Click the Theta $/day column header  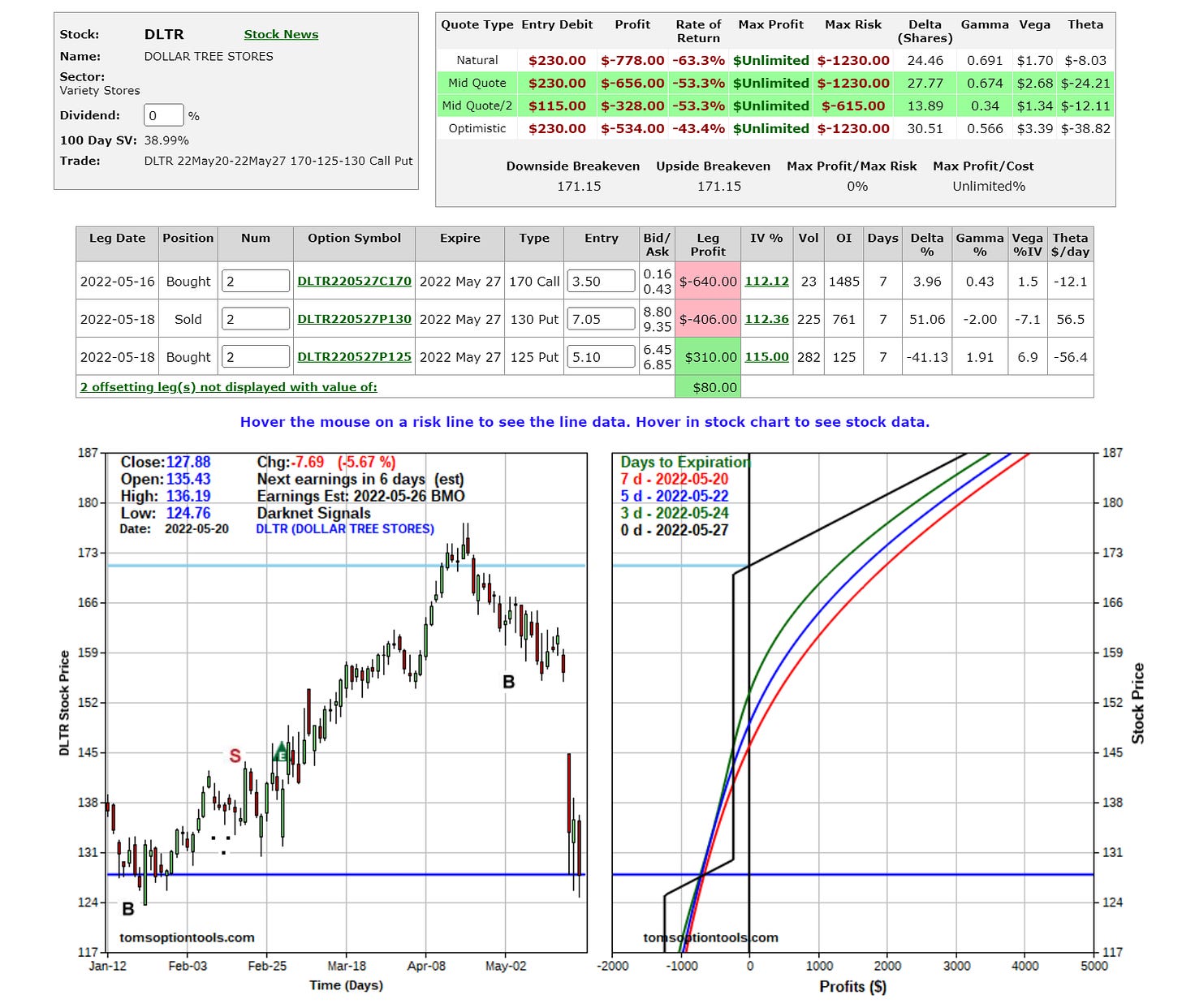point(1070,244)
